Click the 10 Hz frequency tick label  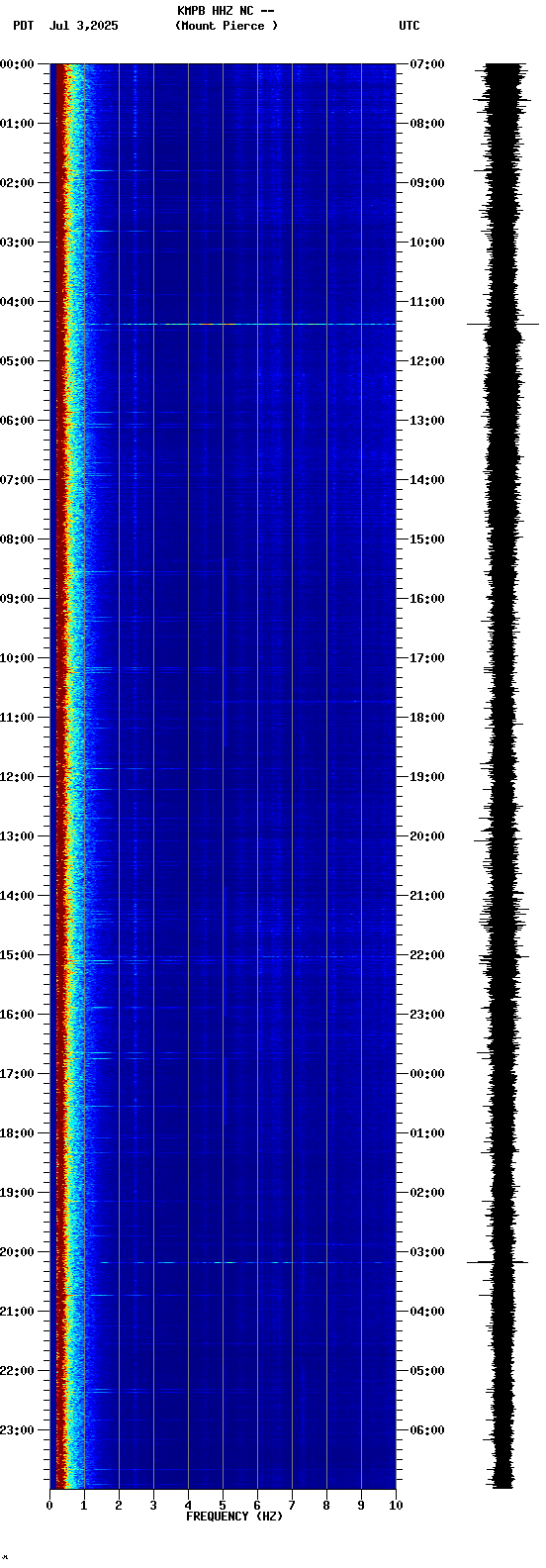396,1506
